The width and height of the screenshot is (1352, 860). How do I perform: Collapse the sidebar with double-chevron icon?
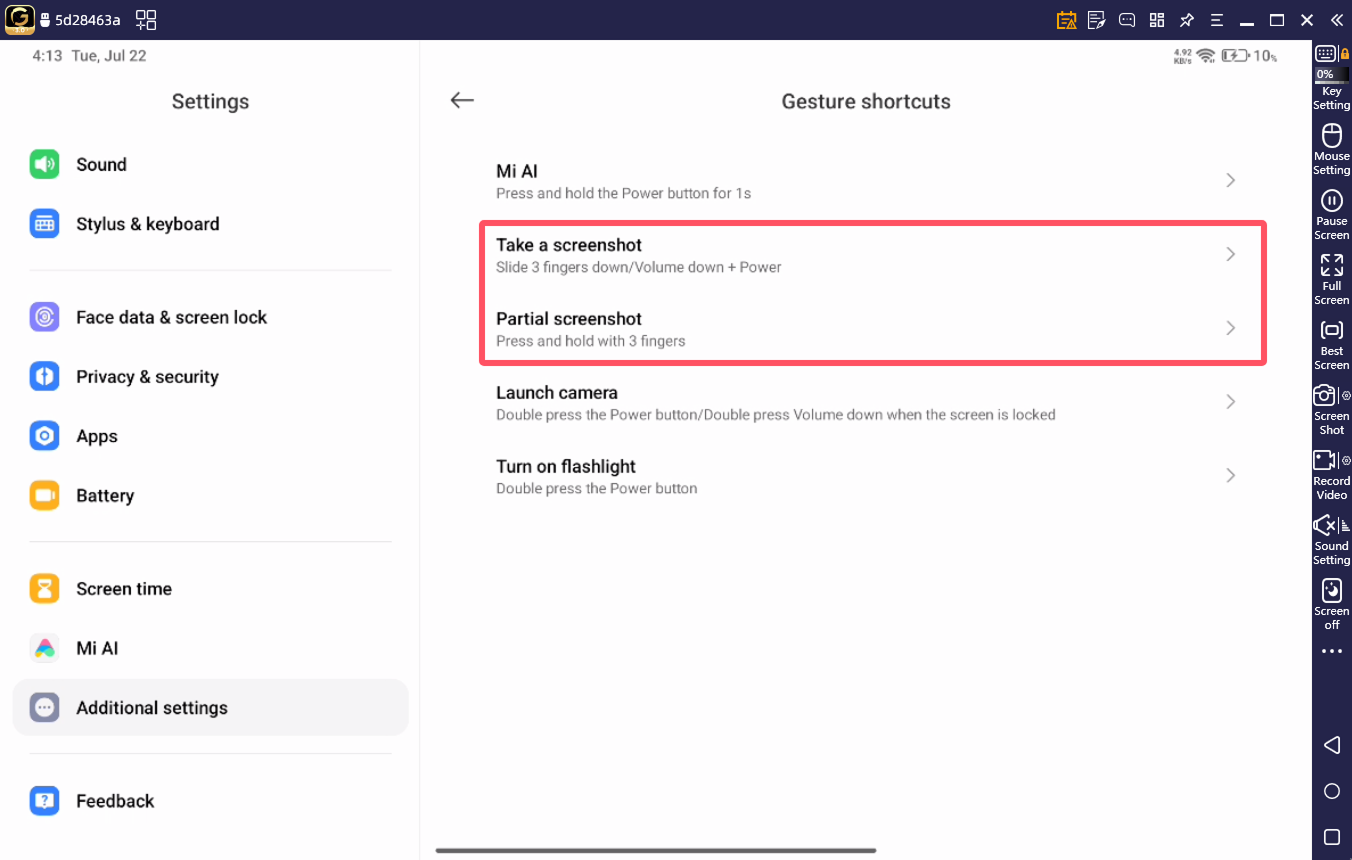[1337, 20]
